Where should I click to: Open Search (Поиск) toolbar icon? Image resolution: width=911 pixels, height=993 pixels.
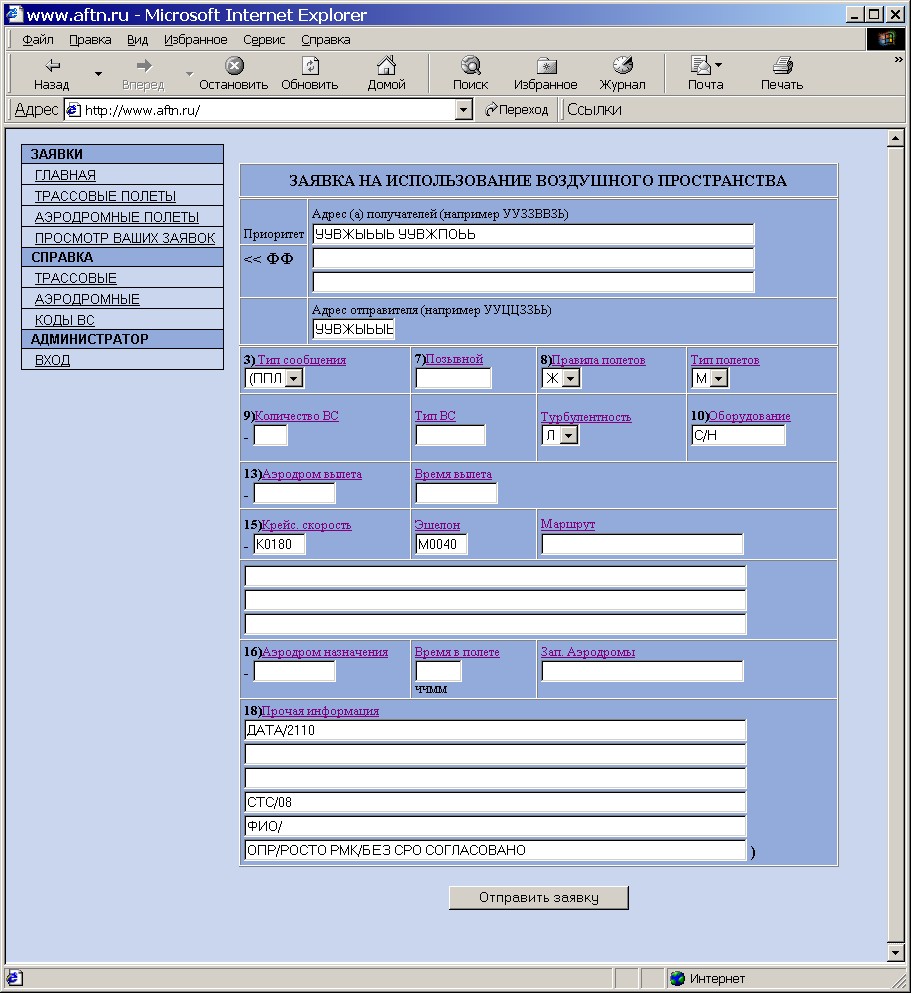pos(470,67)
